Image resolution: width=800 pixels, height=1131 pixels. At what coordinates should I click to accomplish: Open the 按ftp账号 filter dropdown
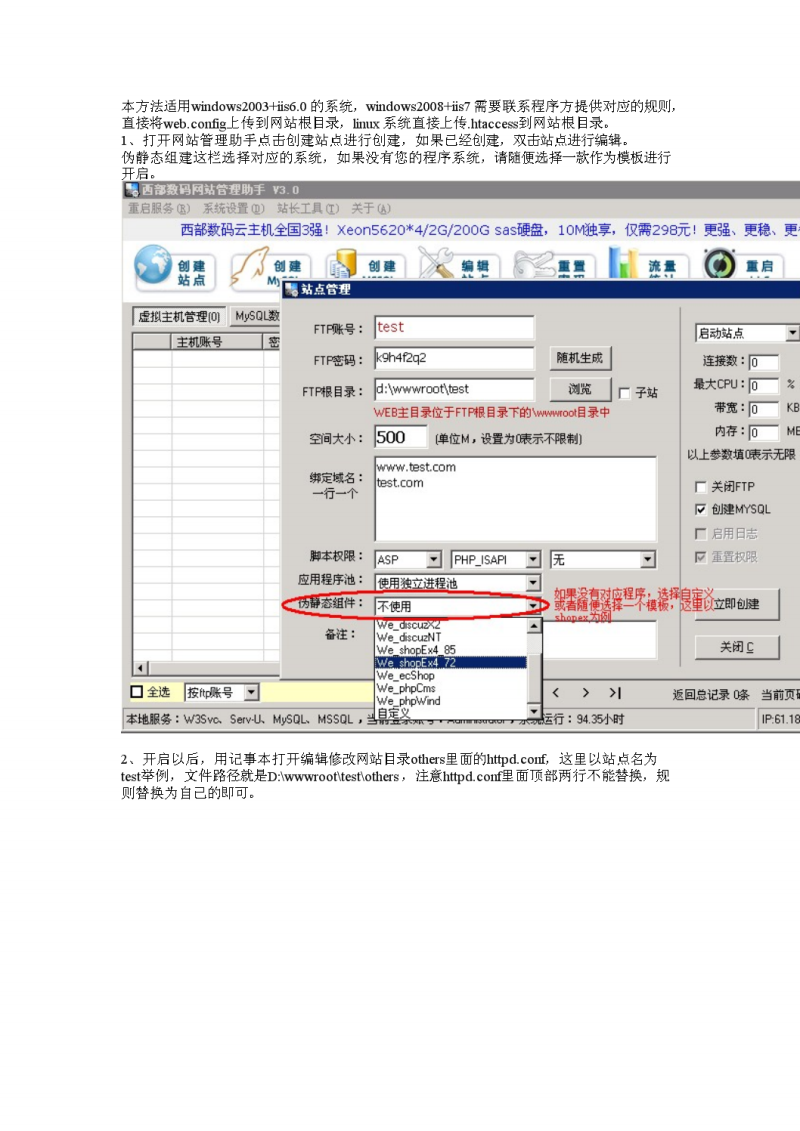251,692
